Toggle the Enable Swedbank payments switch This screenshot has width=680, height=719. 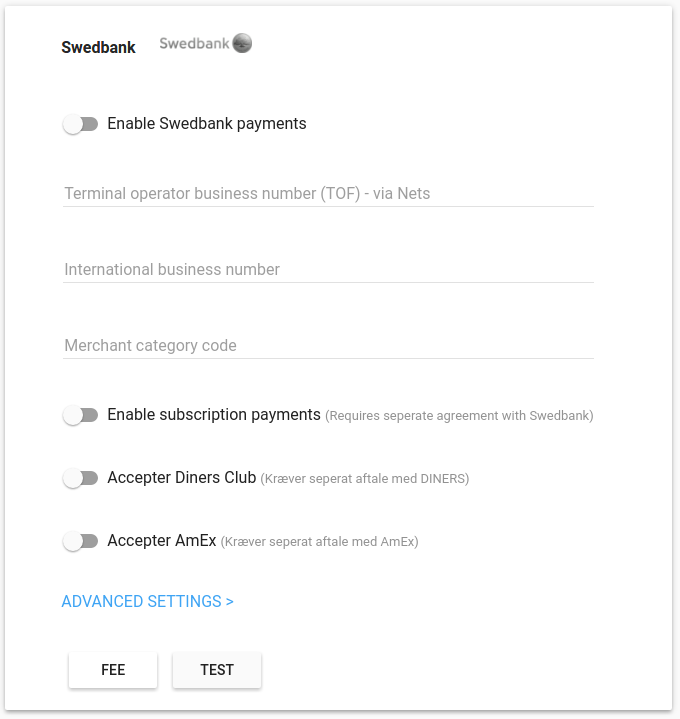pos(81,124)
